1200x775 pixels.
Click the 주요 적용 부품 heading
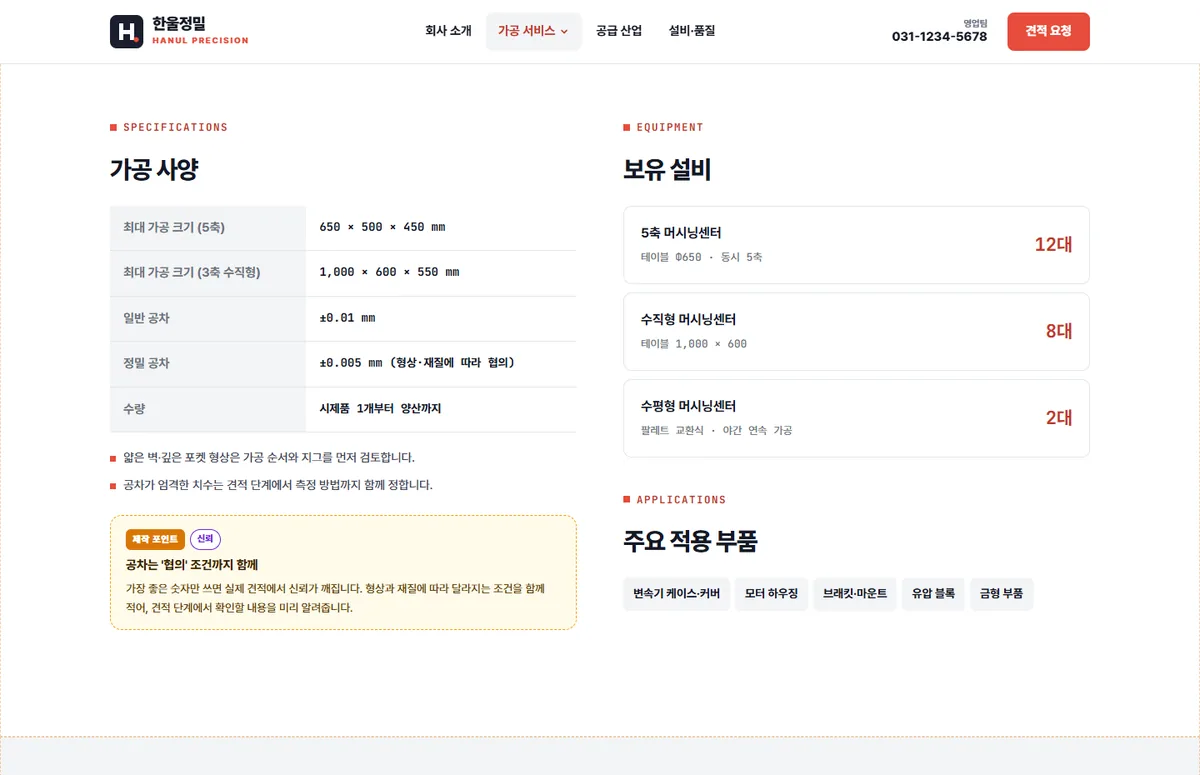[690, 542]
